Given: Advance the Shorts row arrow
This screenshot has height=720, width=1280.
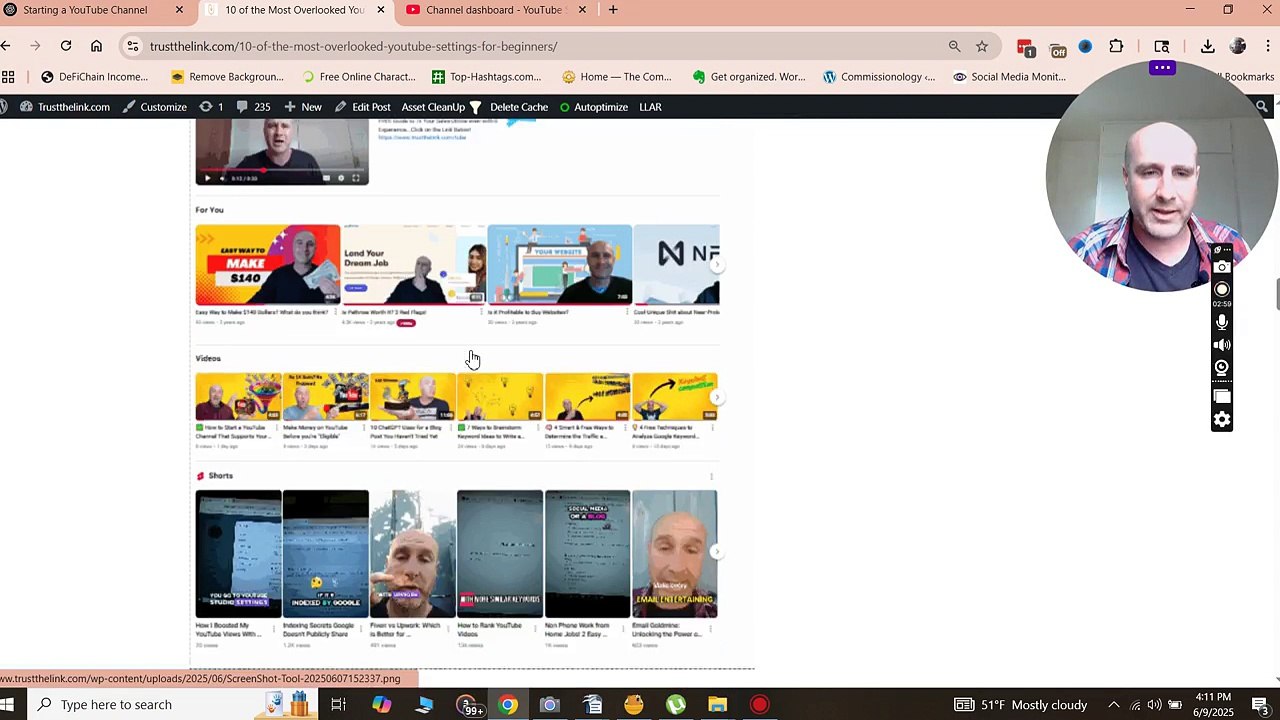Looking at the screenshot, I should 715,551.
